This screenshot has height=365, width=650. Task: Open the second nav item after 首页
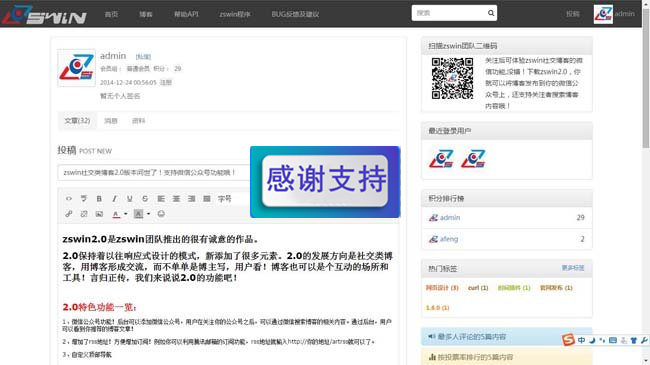click(x=146, y=14)
